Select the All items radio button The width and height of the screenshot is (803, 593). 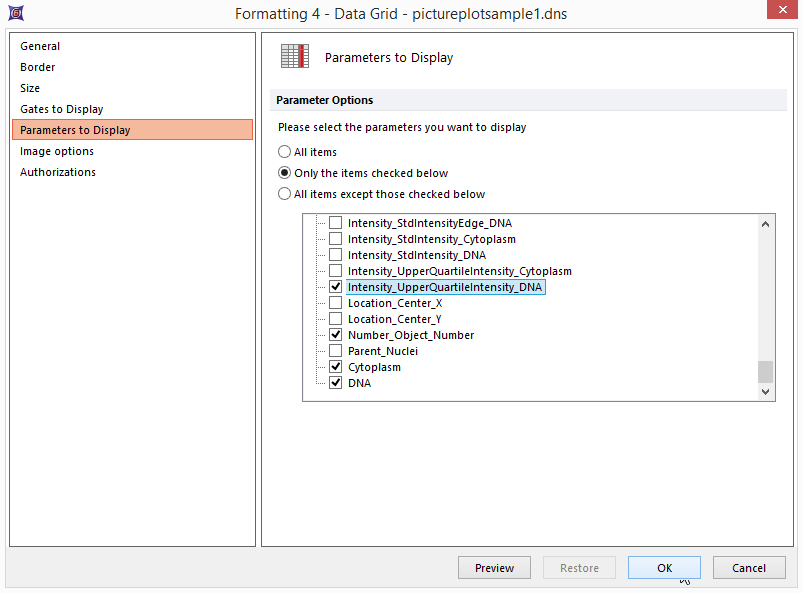(x=285, y=153)
